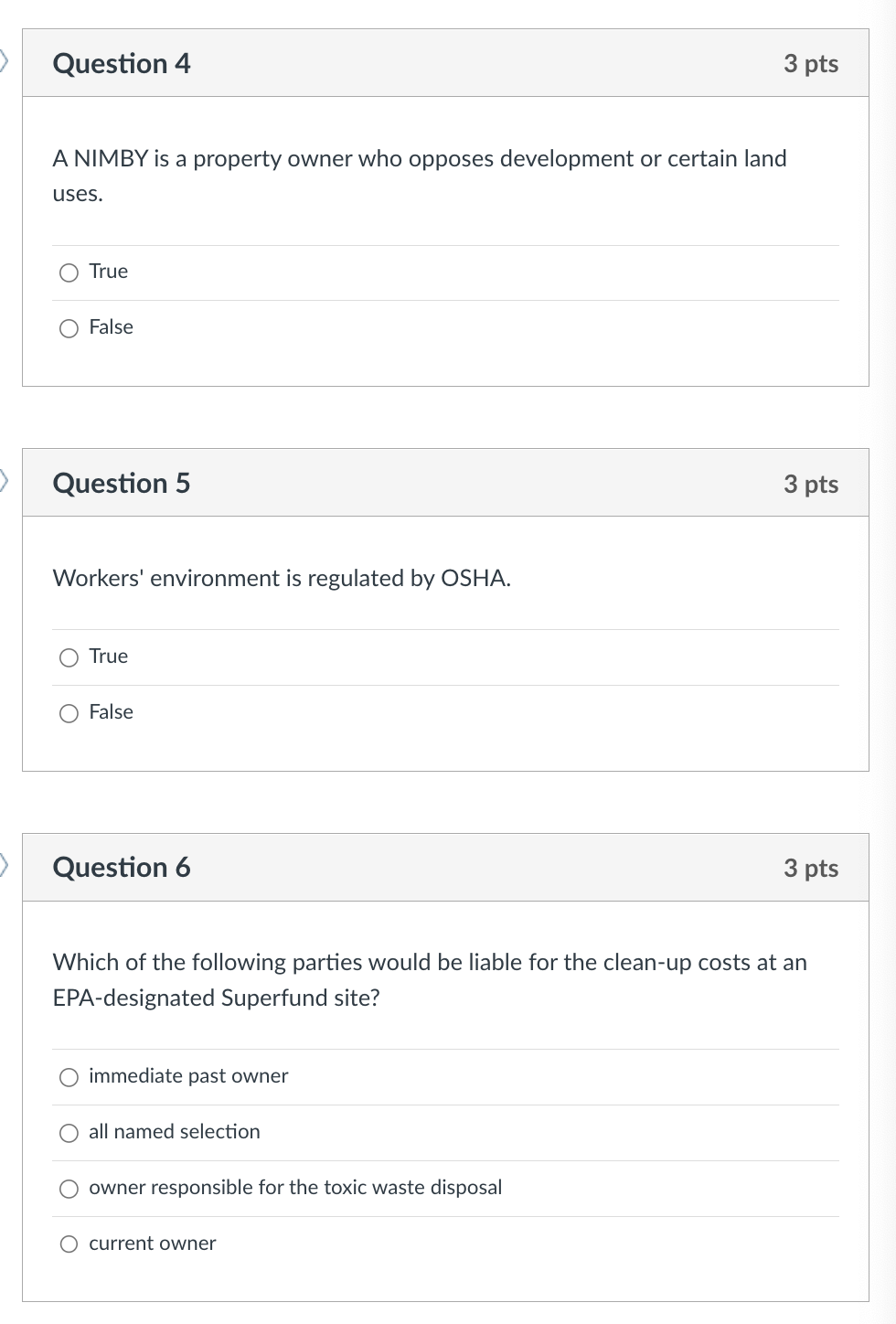This screenshot has height=1324, width=896.
Task: Select the 'current owner' option
Action: (69, 1244)
